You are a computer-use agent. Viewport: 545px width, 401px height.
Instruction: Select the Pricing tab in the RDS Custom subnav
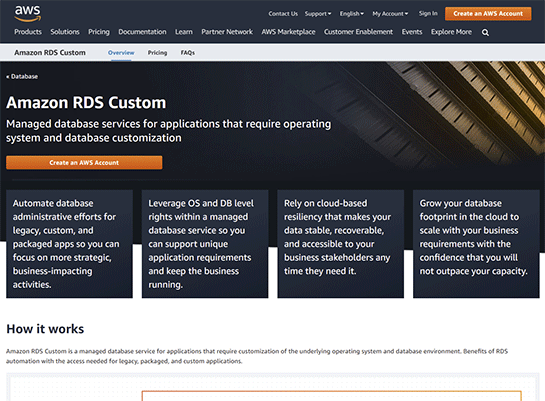point(157,53)
